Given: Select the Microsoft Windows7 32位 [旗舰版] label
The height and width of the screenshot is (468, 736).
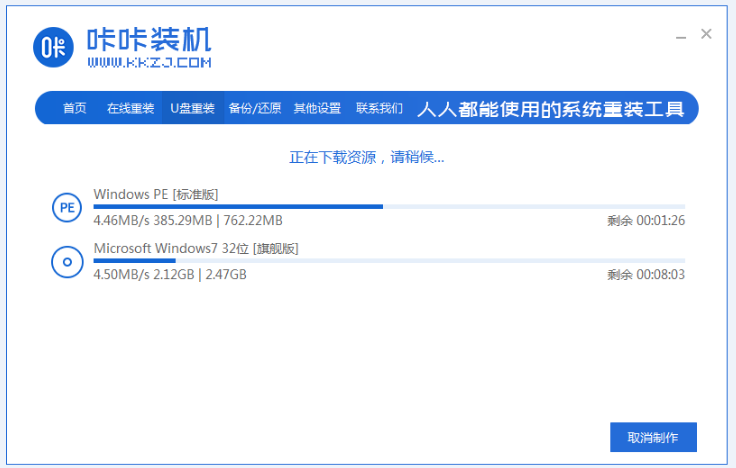Looking at the screenshot, I should point(195,248).
